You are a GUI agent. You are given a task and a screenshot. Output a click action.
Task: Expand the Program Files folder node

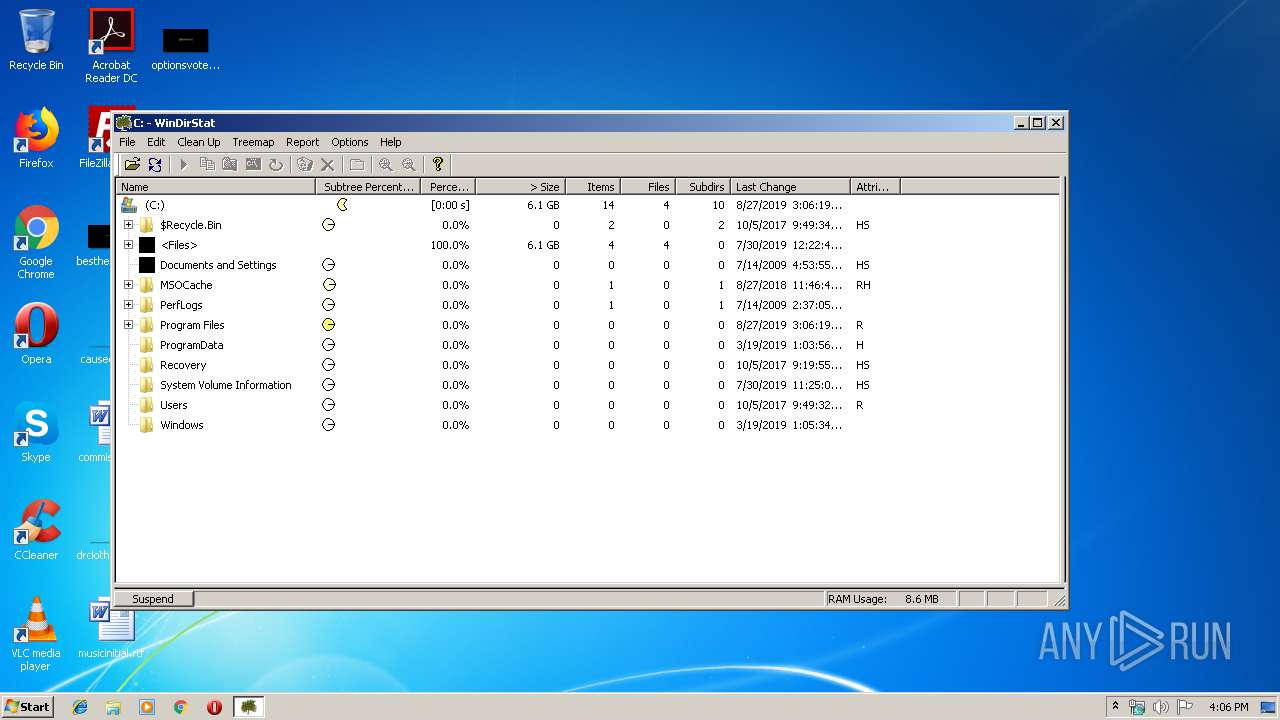point(128,325)
